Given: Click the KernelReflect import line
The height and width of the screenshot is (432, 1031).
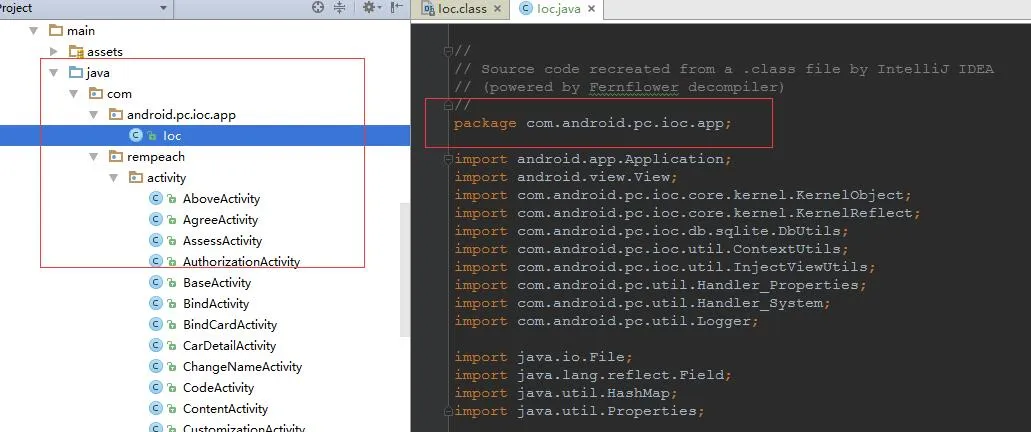Looking at the screenshot, I should coord(688,213).
